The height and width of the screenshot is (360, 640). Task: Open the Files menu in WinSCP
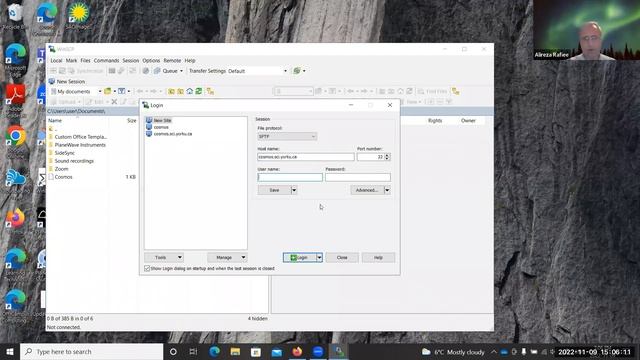tap(85, 60)
